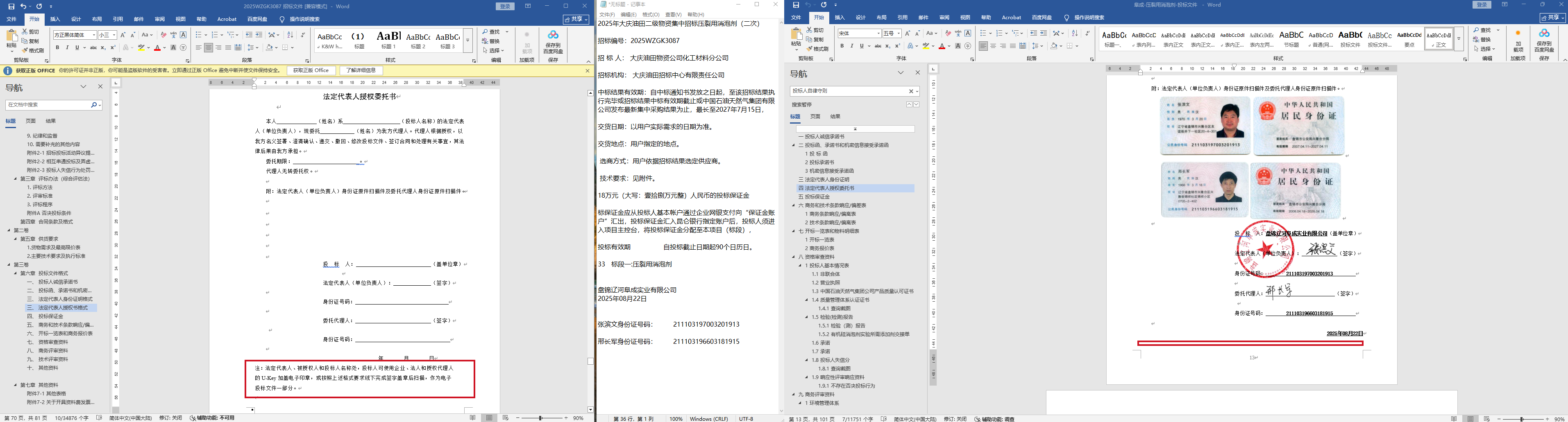
Task: Toggle Italic in right Word ribbon
Action: [x=851, y=46]
